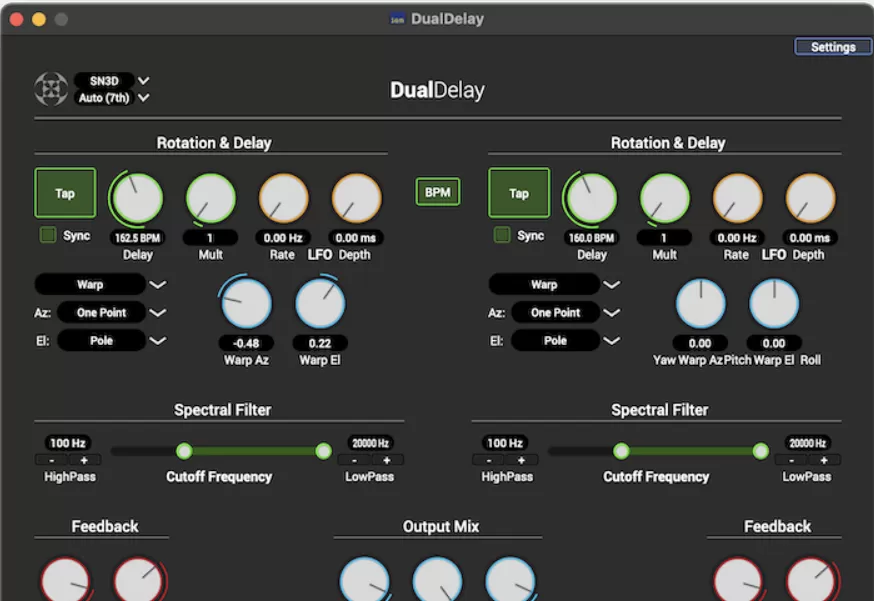The width and height of the screenshot is (874, 601).
Task: Click the third Output Mix knob
Action: 511,580
